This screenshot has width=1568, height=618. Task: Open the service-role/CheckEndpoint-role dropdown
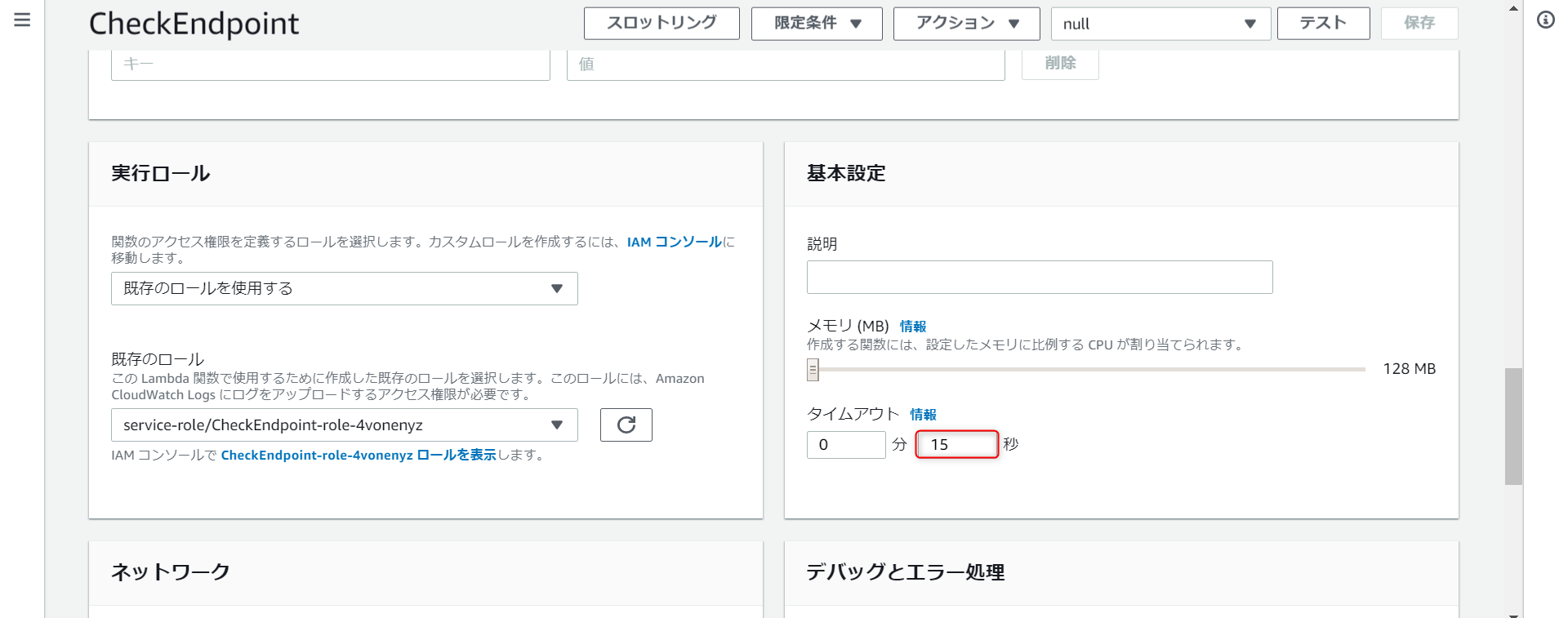(344, 425)
